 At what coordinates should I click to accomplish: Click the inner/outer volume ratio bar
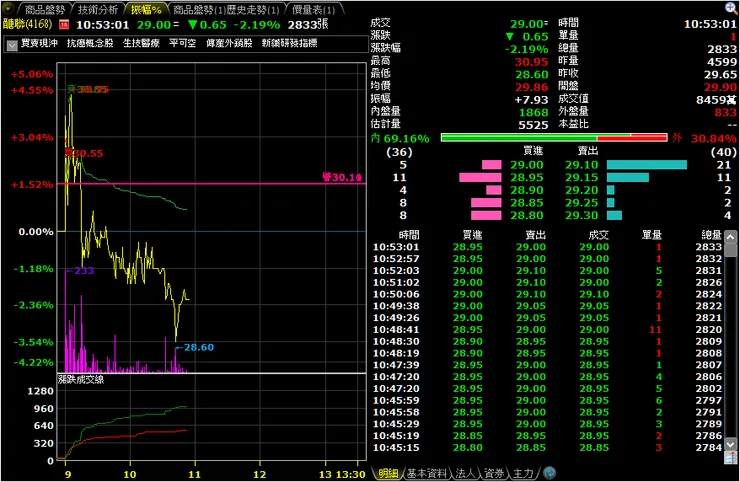(x=554, y=138)
